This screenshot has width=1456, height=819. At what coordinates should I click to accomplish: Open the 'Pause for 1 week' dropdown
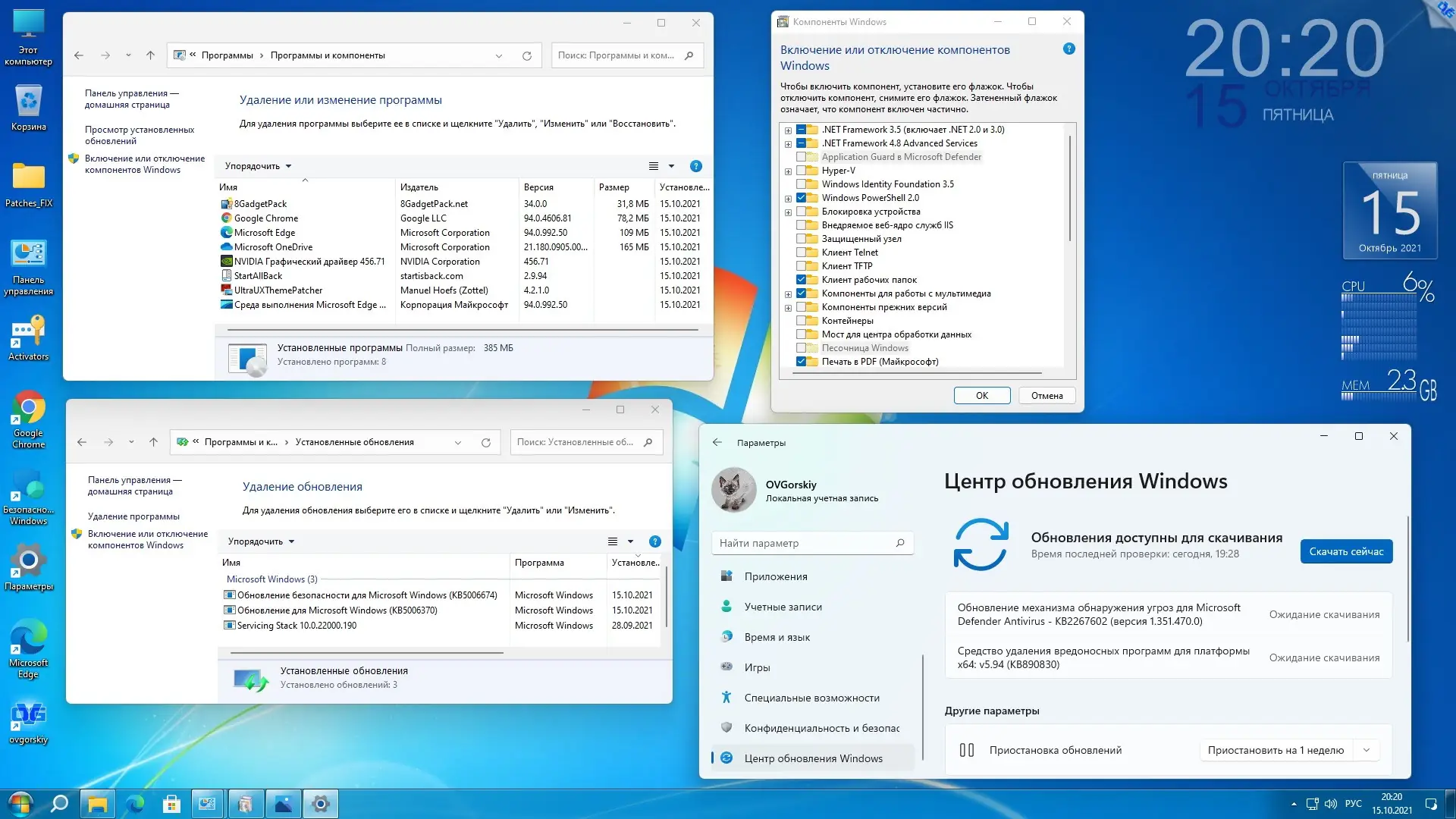click(1367, 750)
